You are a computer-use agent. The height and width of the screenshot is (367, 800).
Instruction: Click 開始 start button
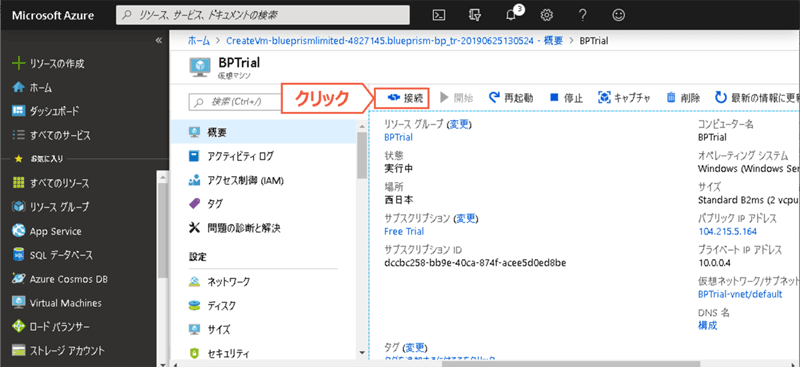(456, 98)
